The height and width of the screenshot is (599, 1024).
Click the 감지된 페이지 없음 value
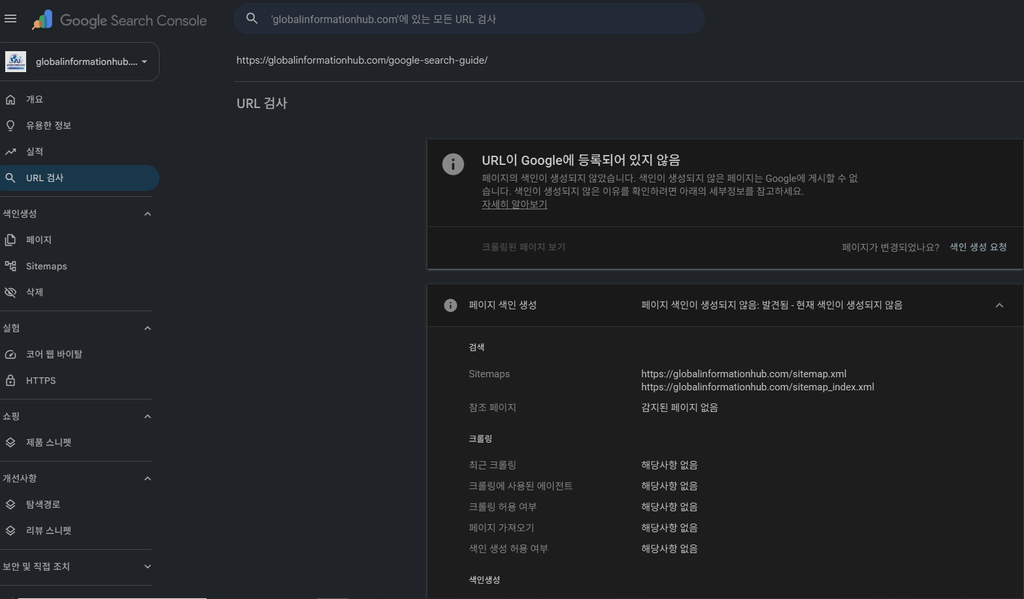click(679, 407)
